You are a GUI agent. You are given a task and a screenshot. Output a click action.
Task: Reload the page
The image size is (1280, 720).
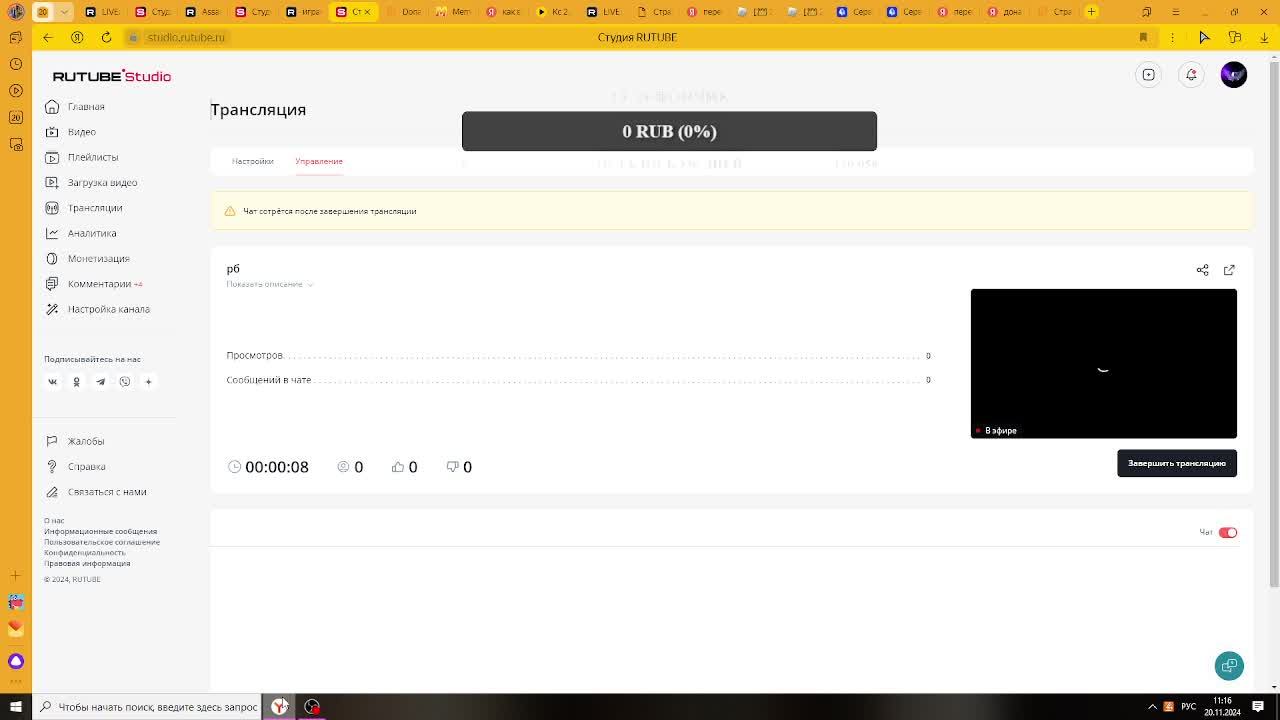coord(106,37)
